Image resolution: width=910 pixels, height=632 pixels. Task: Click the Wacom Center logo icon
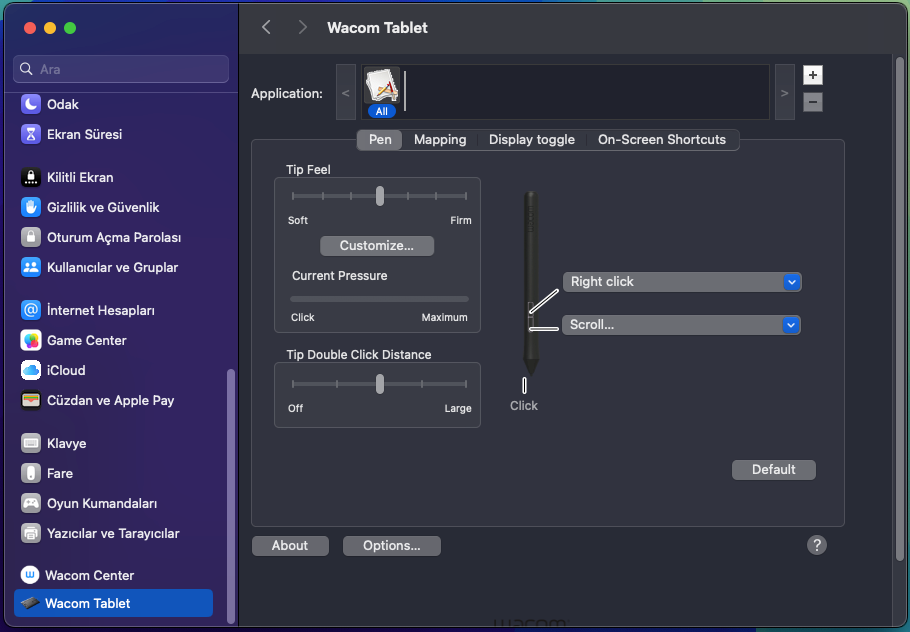30,575
